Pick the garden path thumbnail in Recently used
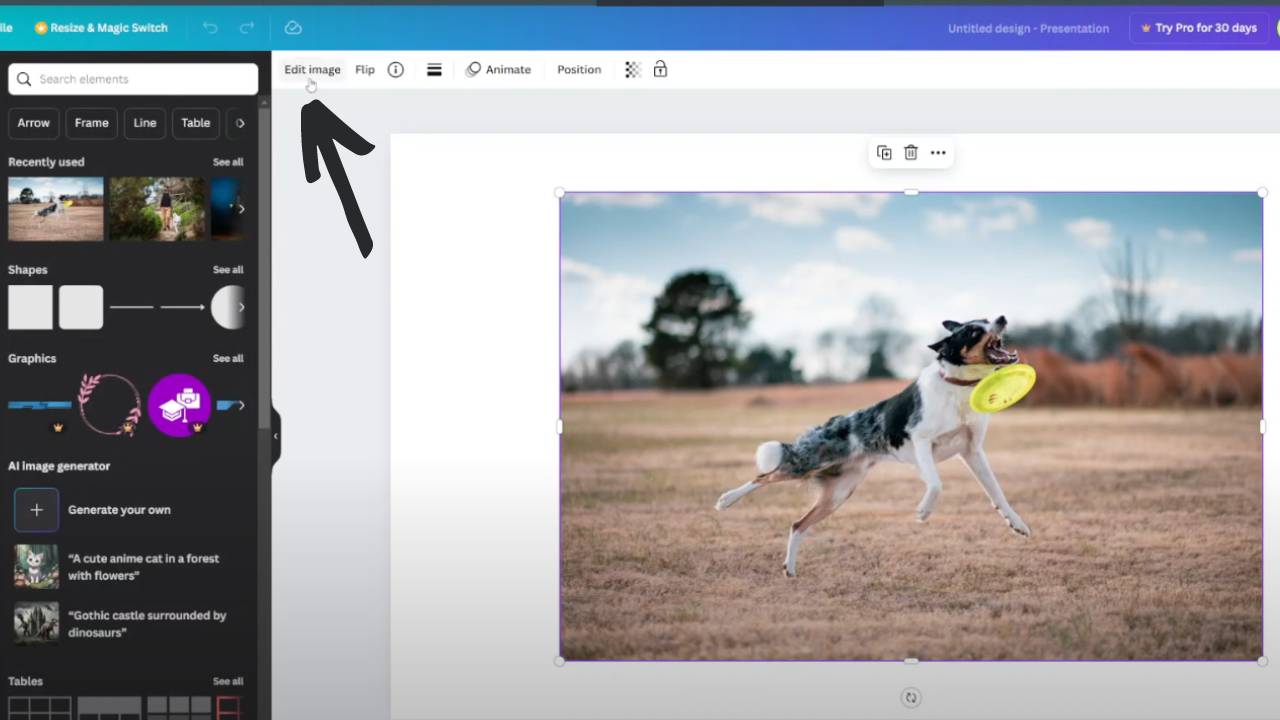This screenshot has width=1280, height=720. tap(157, 209)
